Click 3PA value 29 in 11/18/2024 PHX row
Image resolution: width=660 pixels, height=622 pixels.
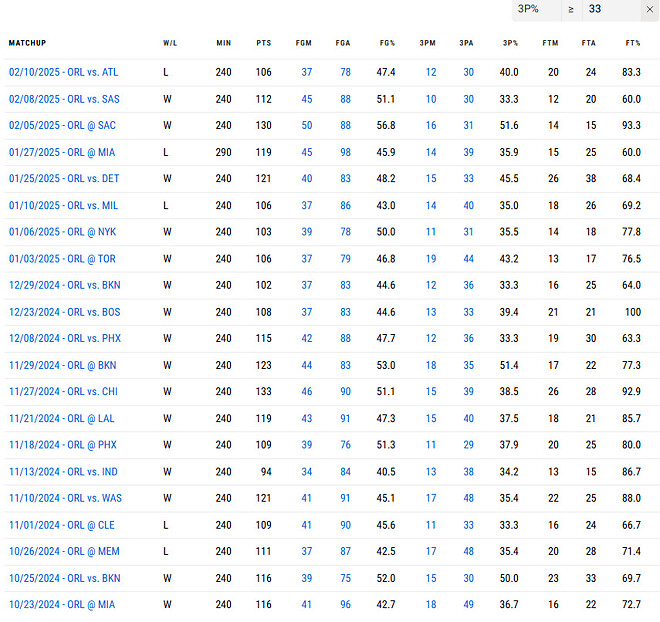point(468,445)
